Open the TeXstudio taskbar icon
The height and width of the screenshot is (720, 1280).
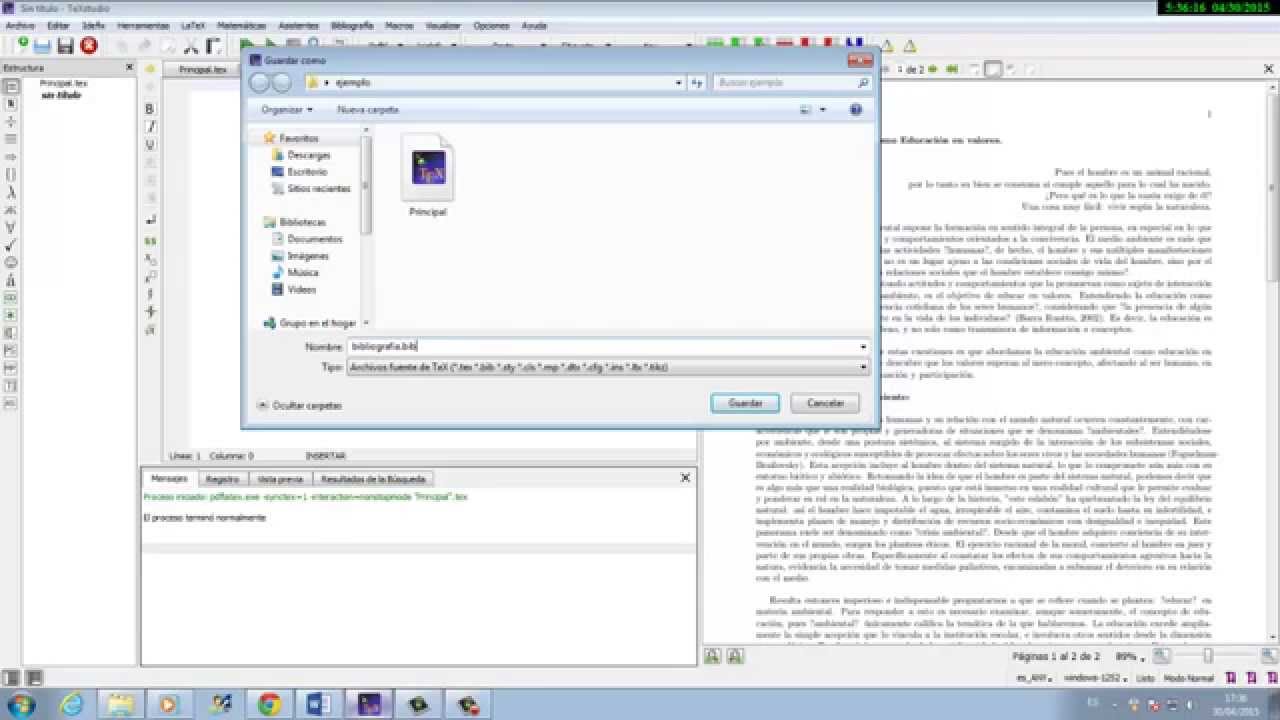[x=368, y=704]
